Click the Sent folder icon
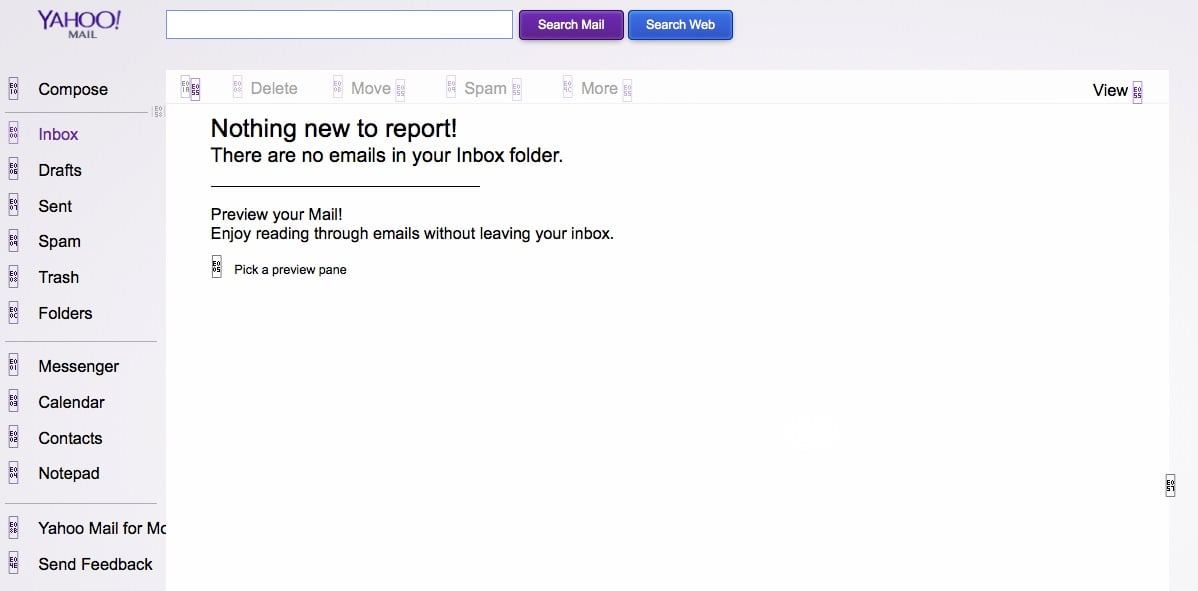 (13, 205)
